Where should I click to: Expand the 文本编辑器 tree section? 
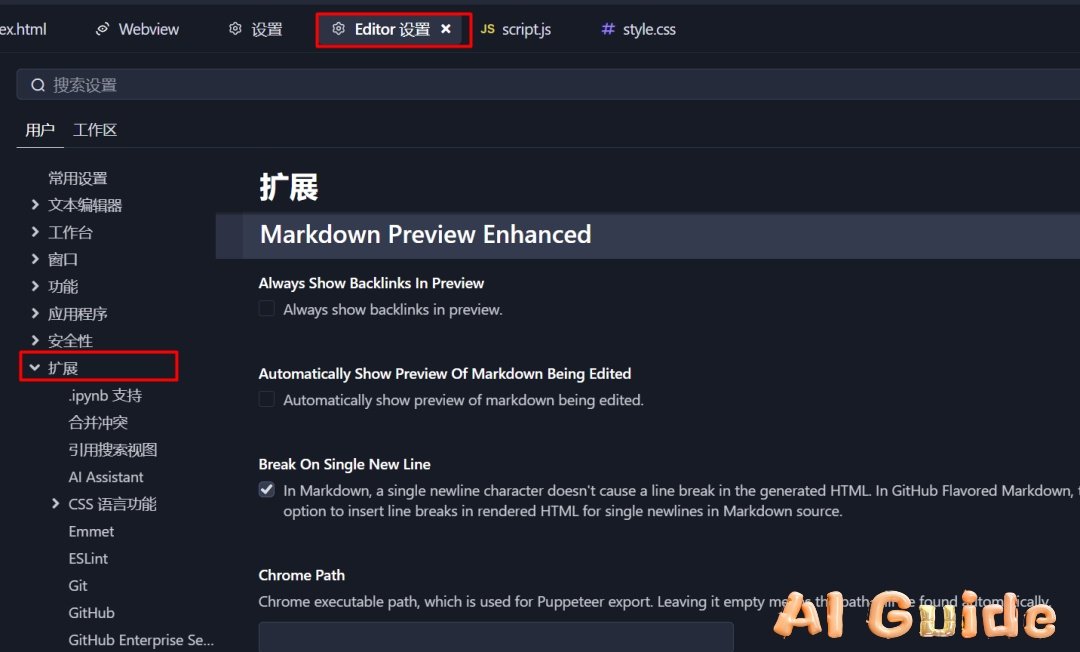(x=35, y=204)
